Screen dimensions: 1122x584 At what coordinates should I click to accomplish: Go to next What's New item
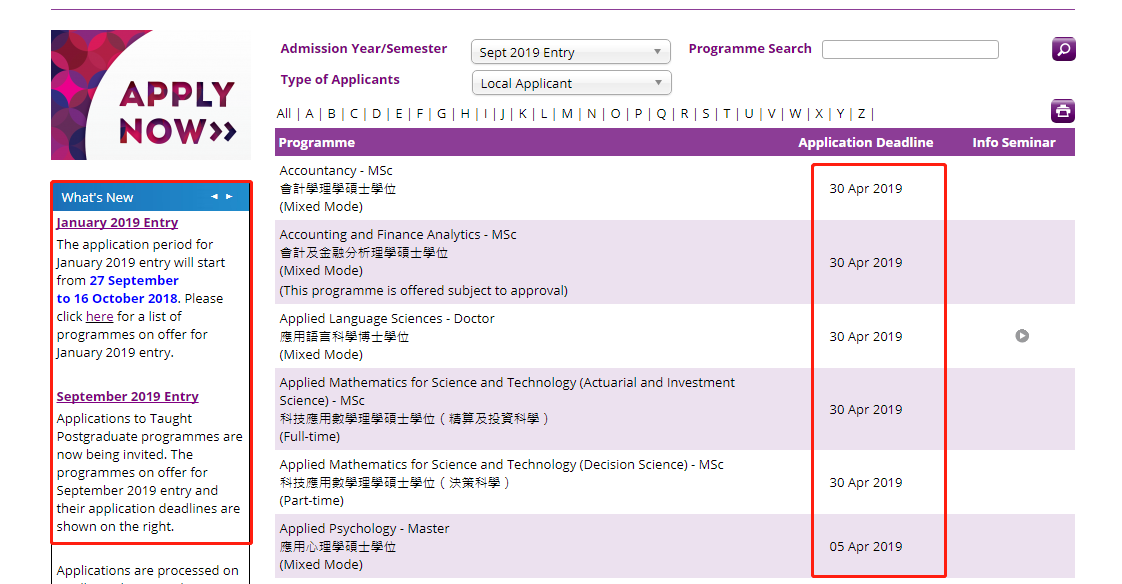click(x=229, y=197)
